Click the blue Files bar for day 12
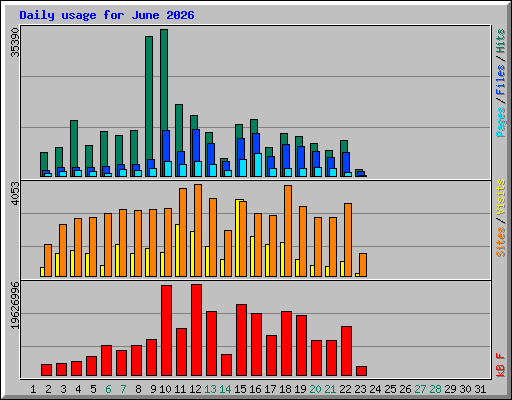 coord(196,146)
